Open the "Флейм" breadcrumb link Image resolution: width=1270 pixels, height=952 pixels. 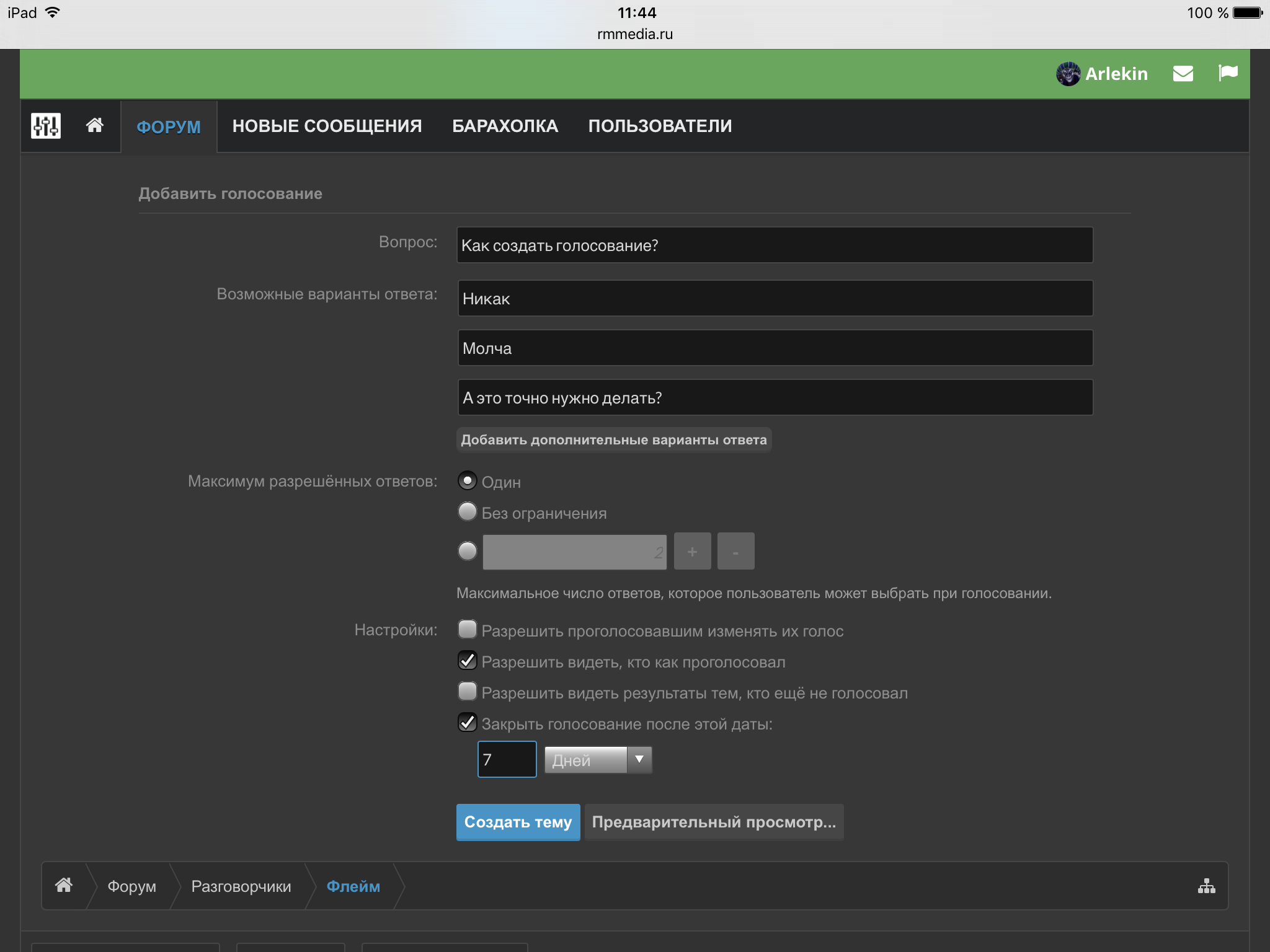[x=353, y=886]
